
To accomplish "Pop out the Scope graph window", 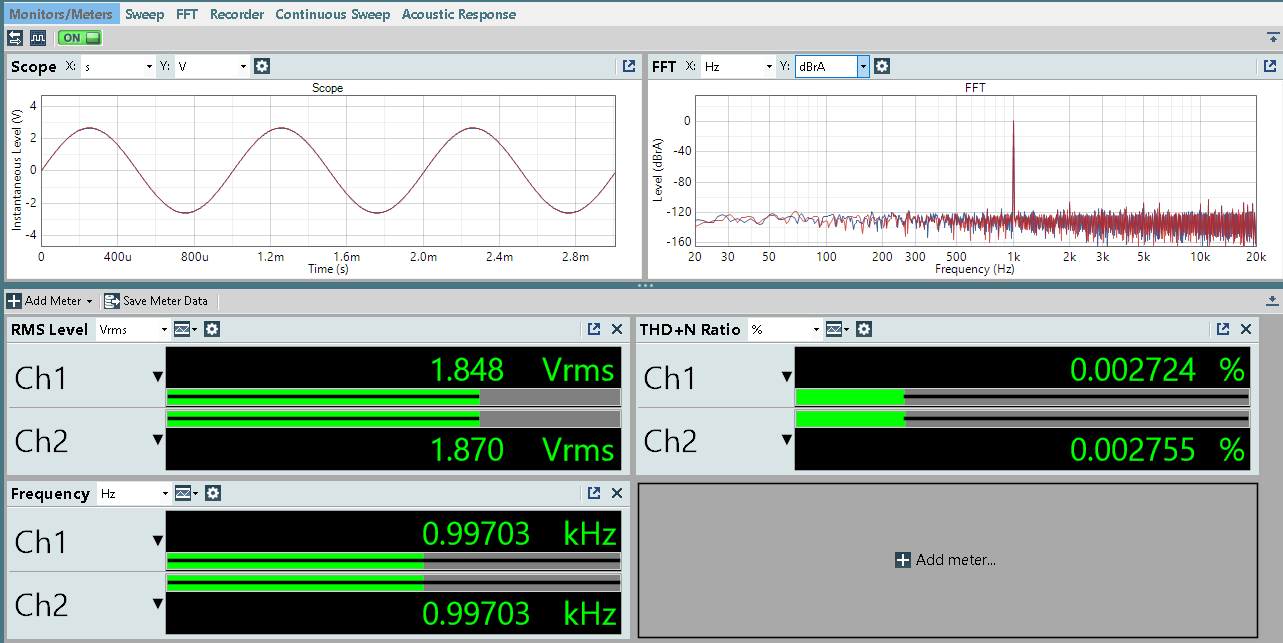I will coord(629,66).
